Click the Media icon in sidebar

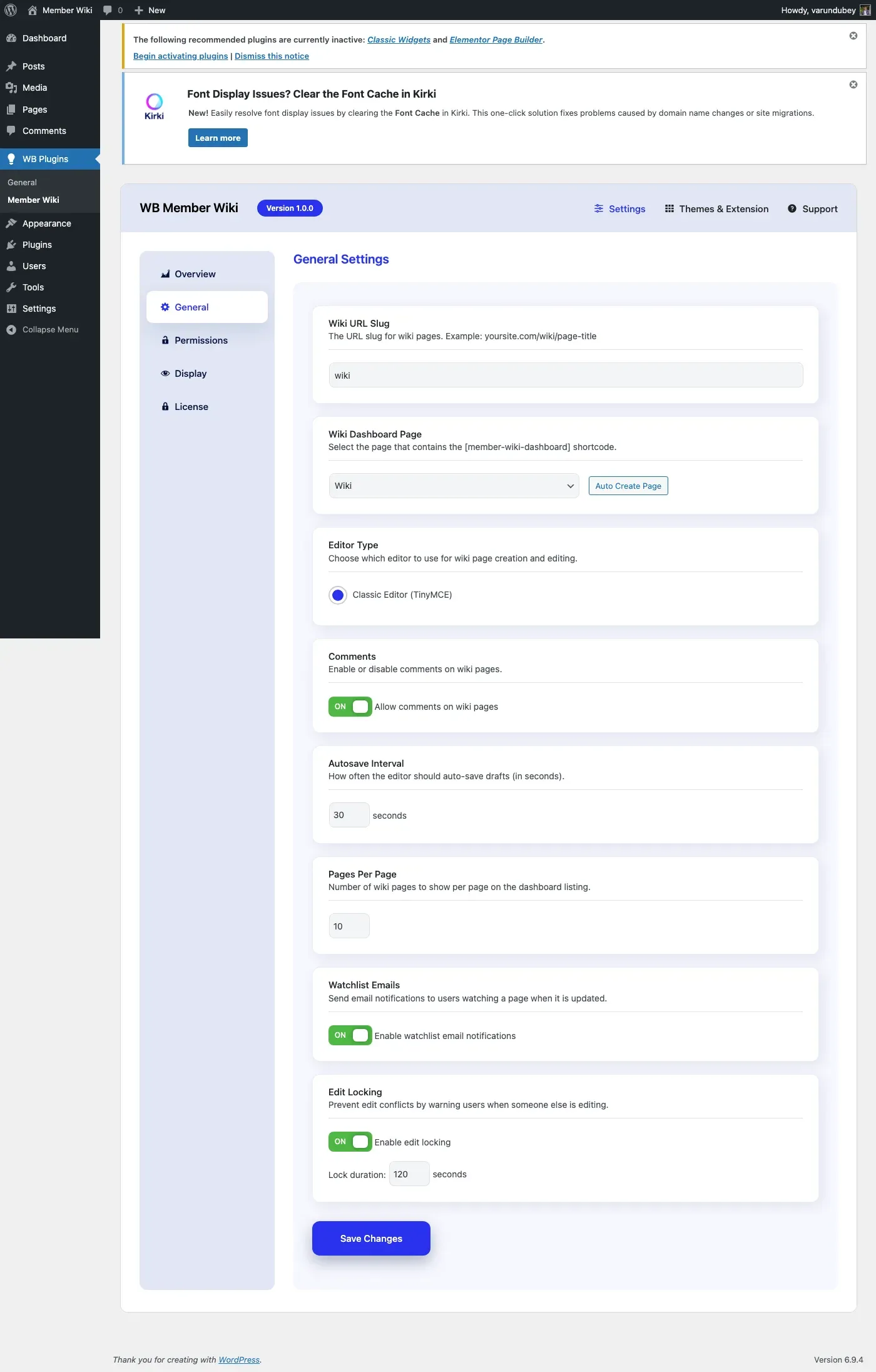[x=11, y=88]
